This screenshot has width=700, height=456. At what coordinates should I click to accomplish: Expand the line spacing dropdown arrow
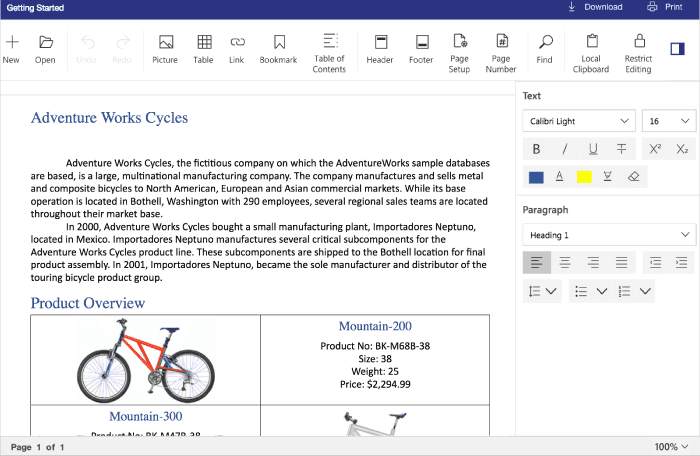[x=551, y=292]
